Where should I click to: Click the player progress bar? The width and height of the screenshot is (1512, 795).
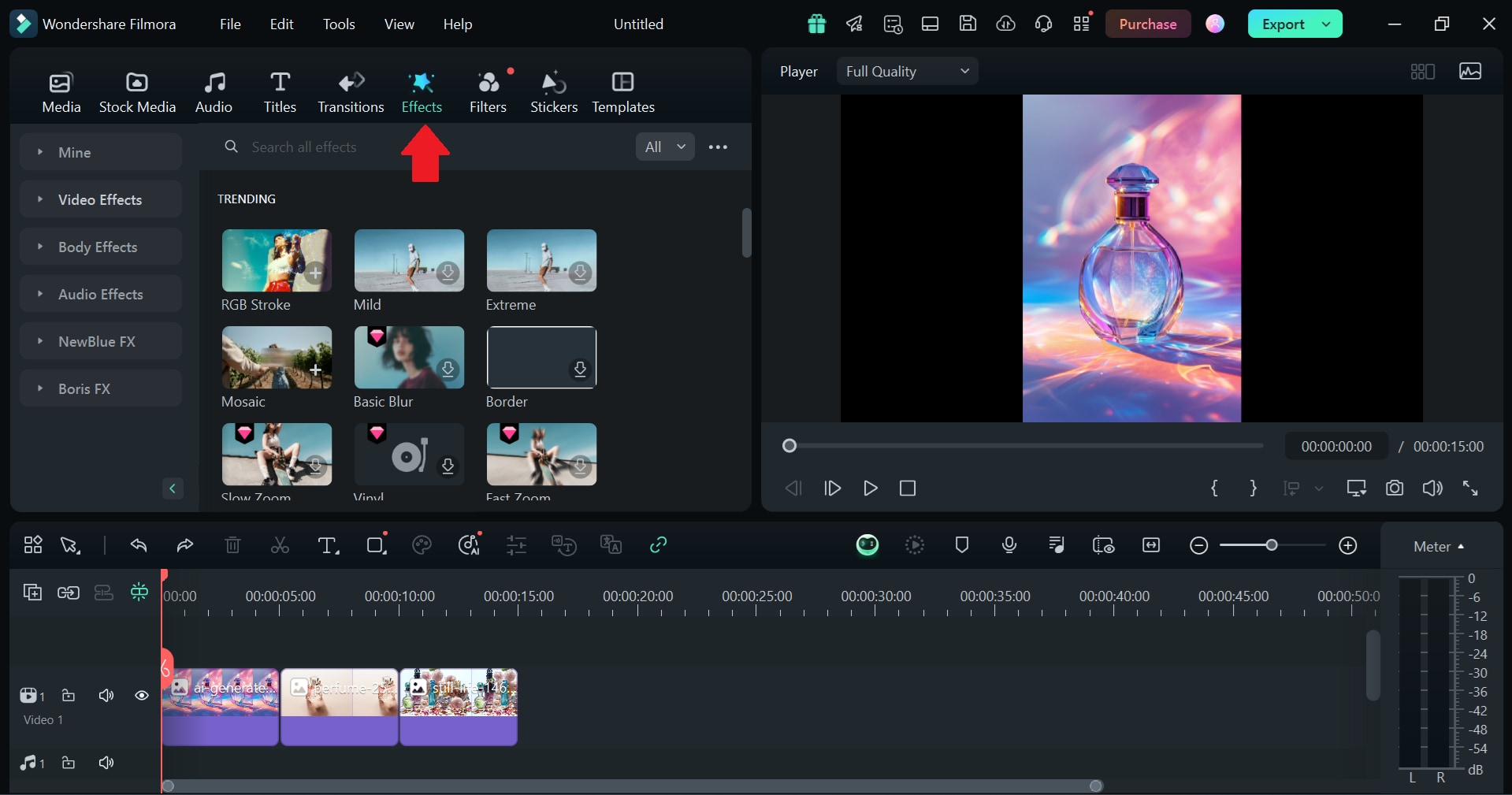click(1024, 446)
